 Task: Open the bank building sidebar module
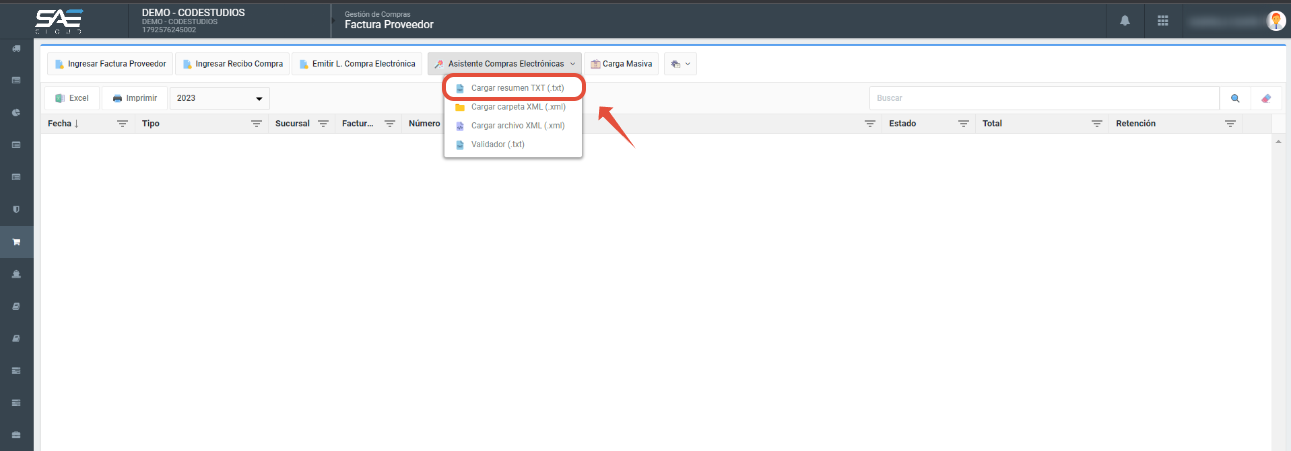pos(16,273)
